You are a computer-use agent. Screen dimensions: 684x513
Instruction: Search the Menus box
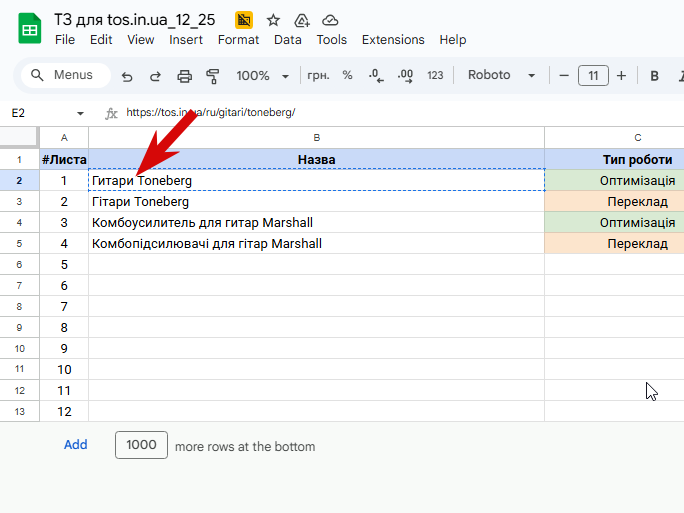(x=66, y=75)
